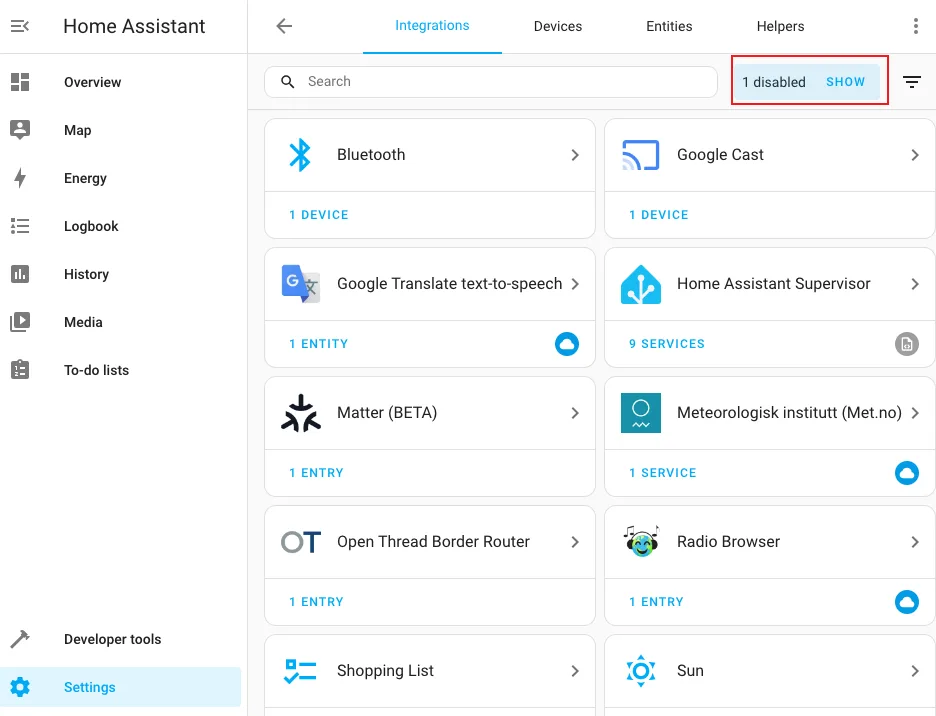Click the Home Assistant Supervisor logo
This screenshot has height=716, width=936.
(x=641, y=284)
